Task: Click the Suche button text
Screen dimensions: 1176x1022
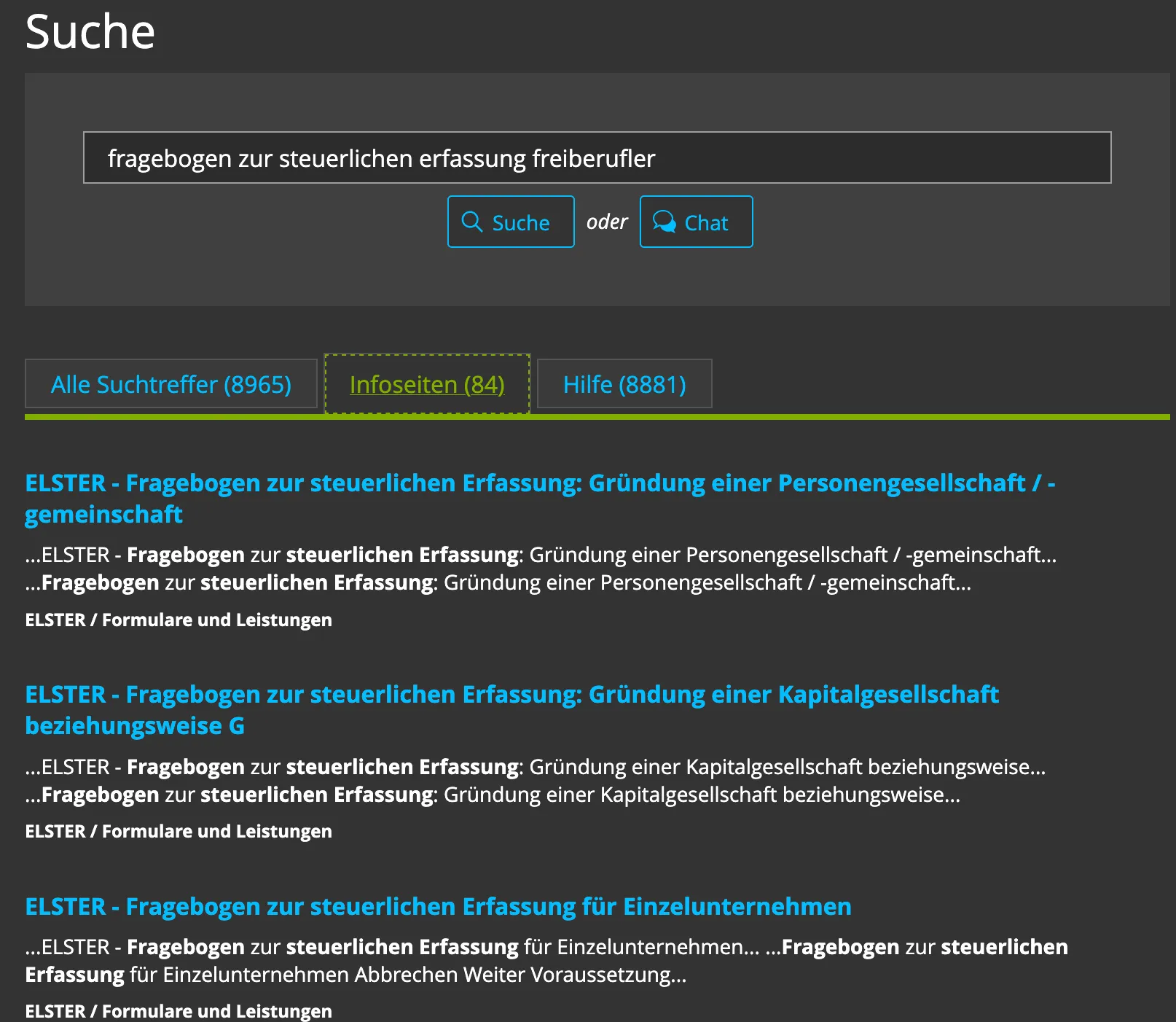Action: (521, 223)
